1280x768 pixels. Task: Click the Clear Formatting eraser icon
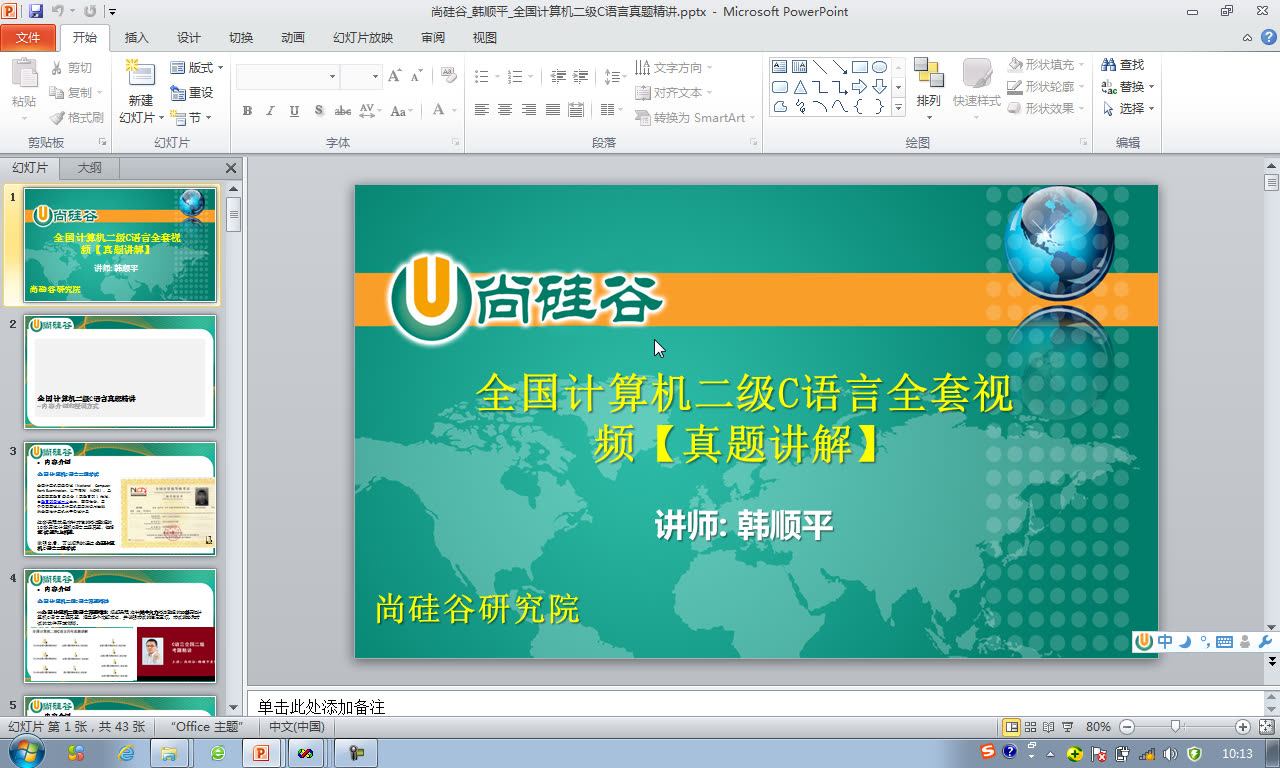(448, 76)
